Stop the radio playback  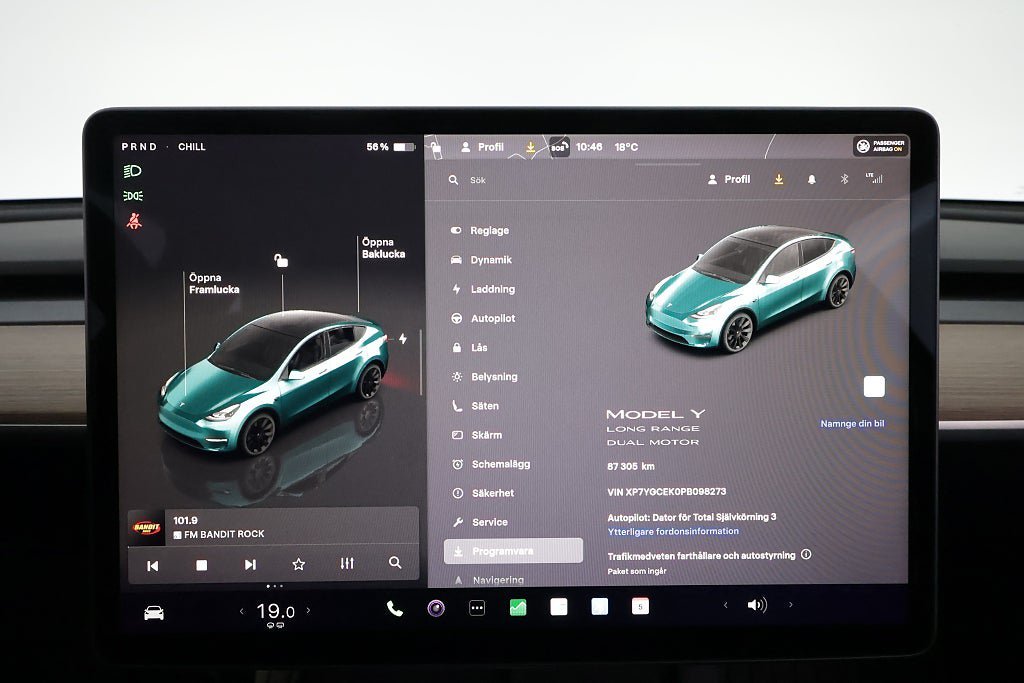[202, 565]
